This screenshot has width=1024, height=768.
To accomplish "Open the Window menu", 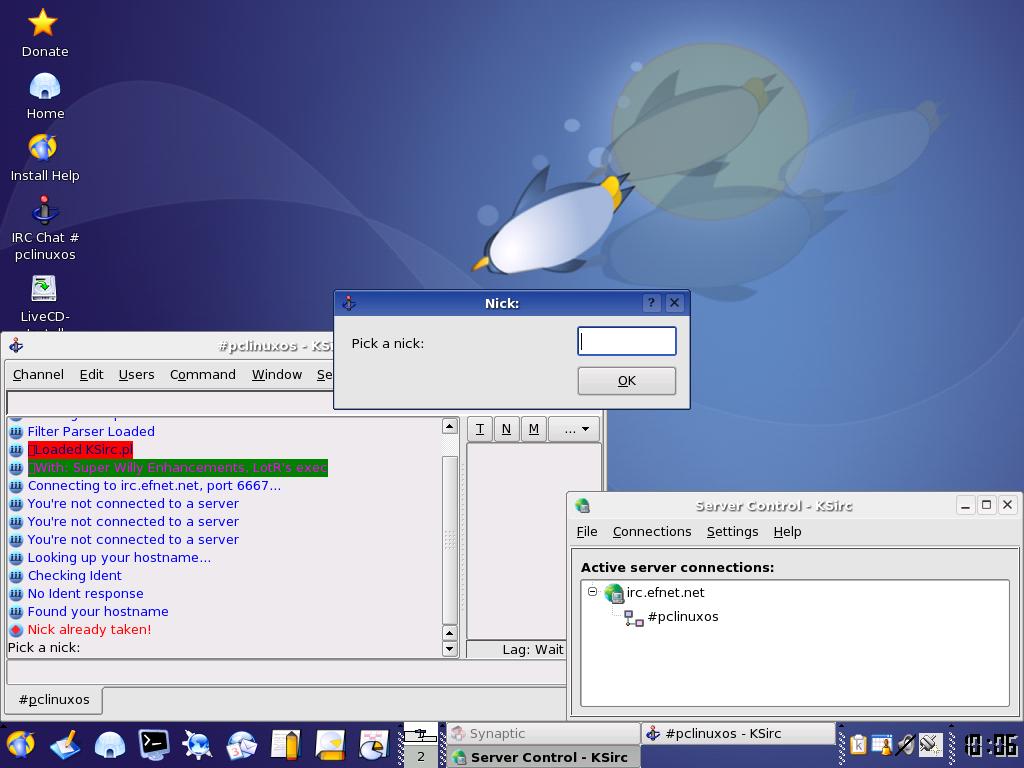I will (277, 375).
